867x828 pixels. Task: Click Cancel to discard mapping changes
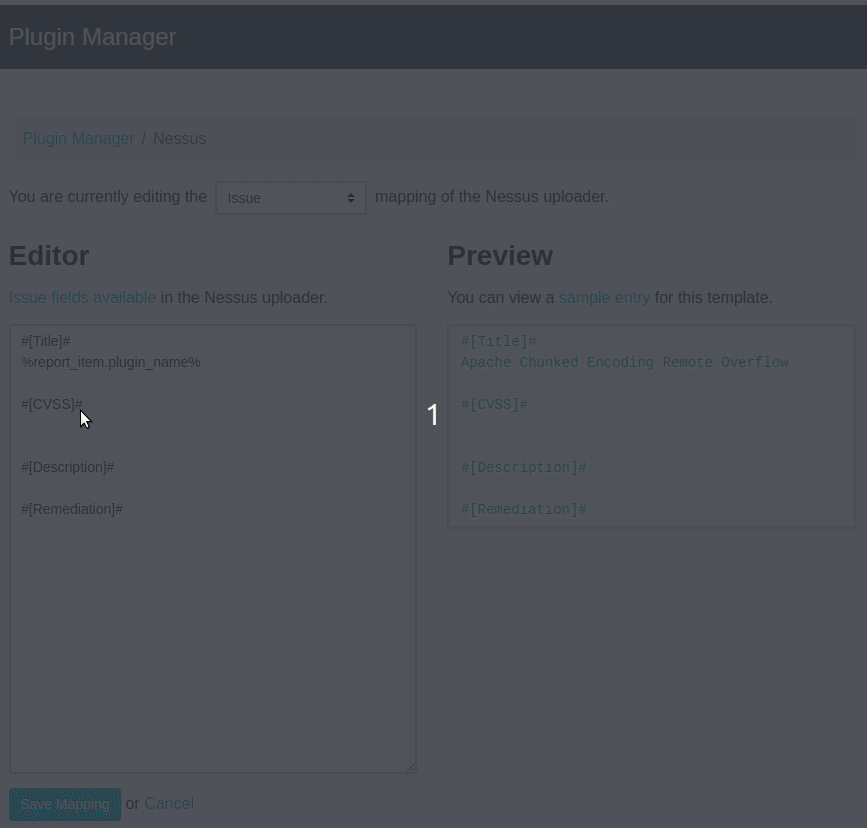(x=169, y=803)
